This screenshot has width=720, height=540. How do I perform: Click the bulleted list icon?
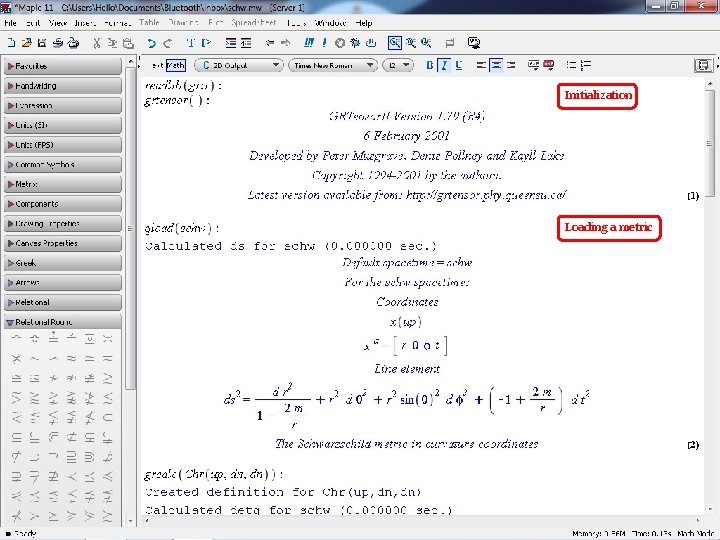571,65
